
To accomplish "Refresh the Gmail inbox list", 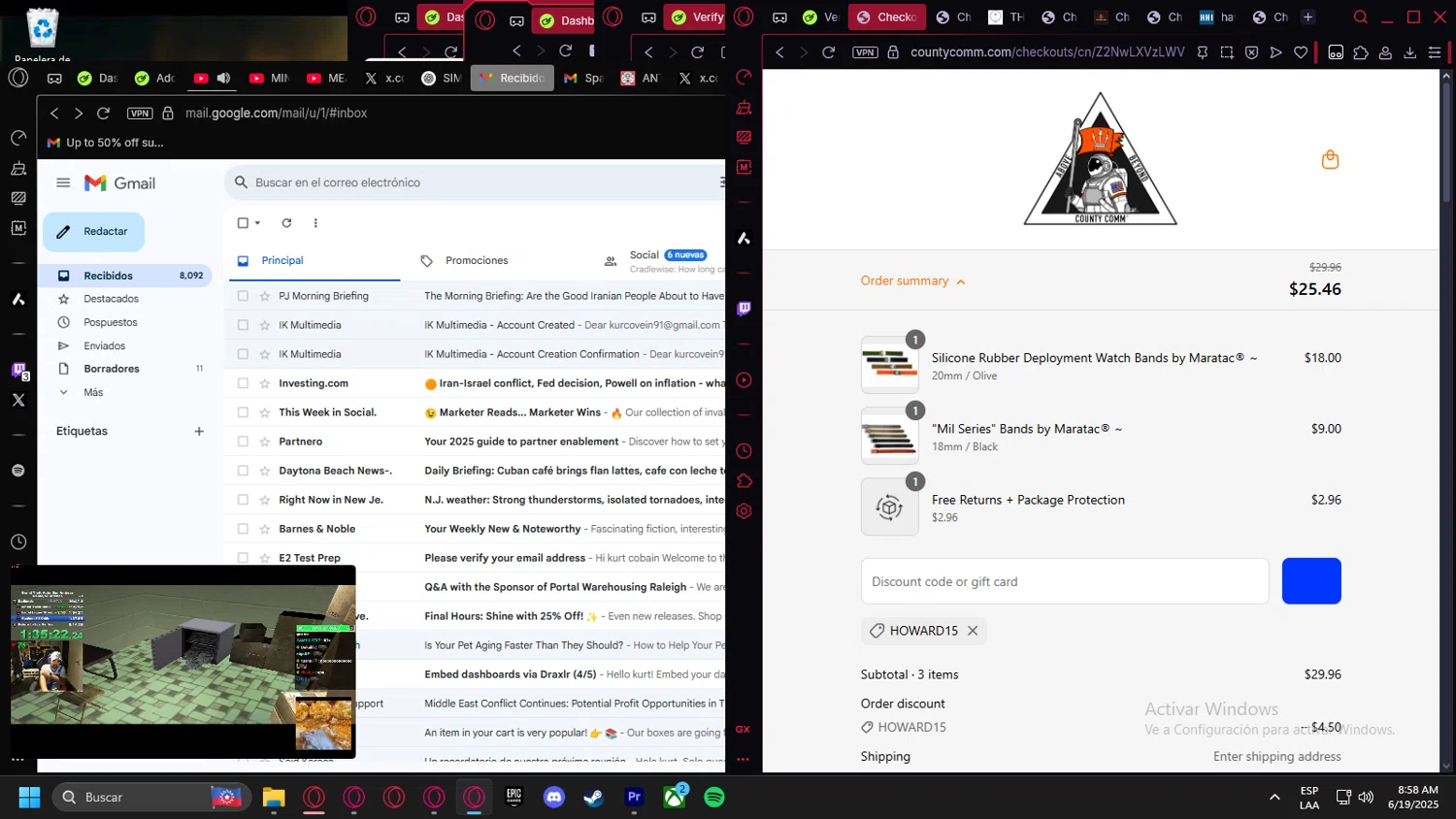I will click(x=286, y=223).
